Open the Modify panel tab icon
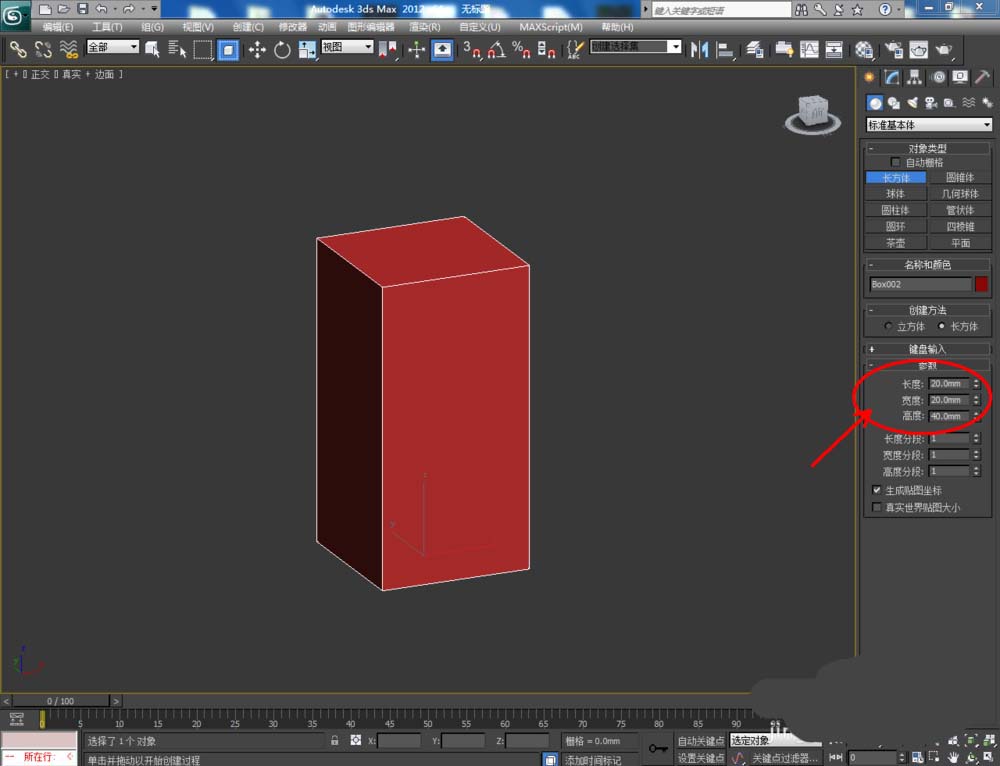 pos(892,78)
